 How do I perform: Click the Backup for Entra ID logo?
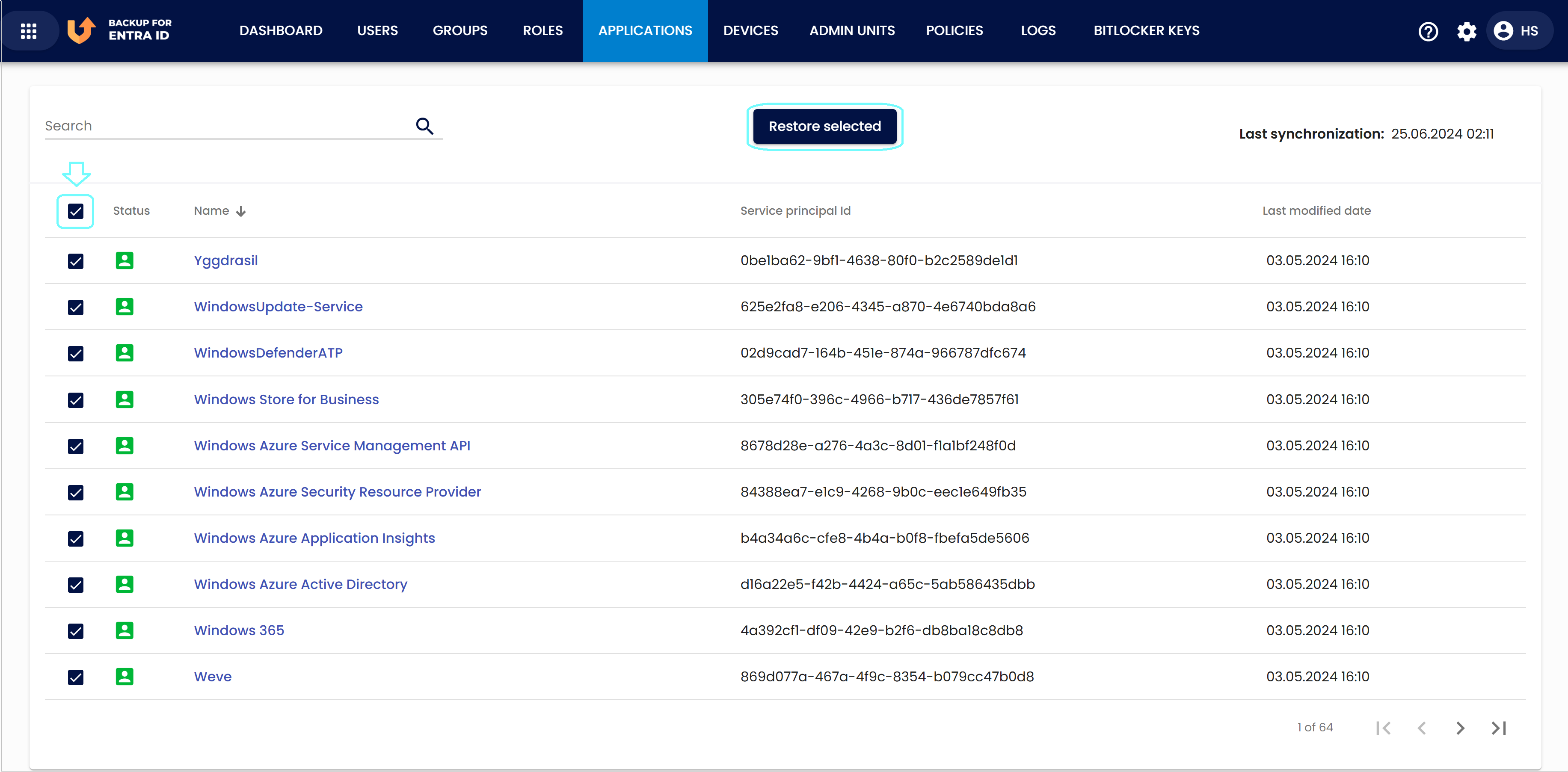[x=120, y=30]
